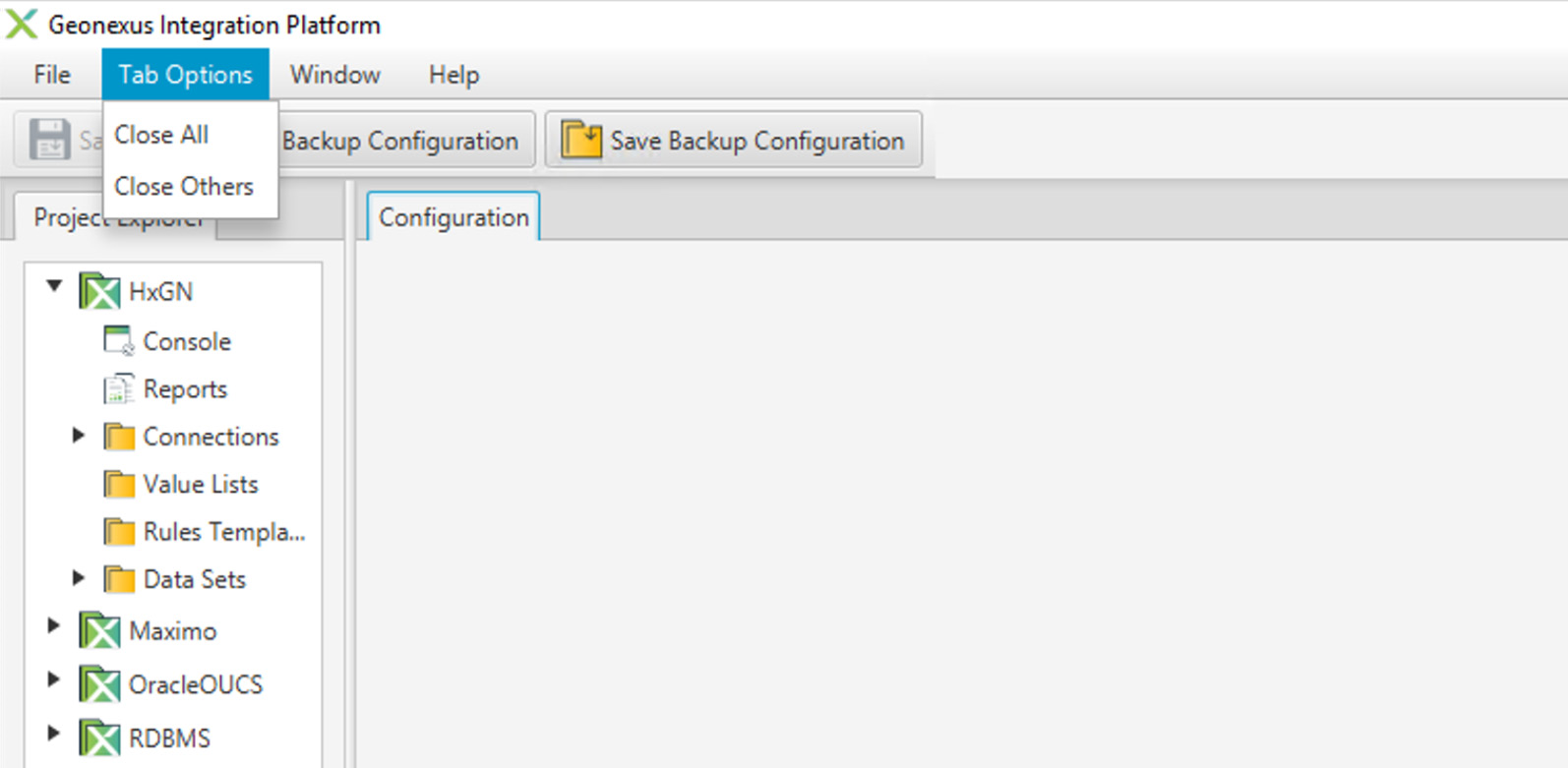Viewport: 1568px width, 768px height.
Task: Select the Value Lists folder icon
Action: click(119, 484)
